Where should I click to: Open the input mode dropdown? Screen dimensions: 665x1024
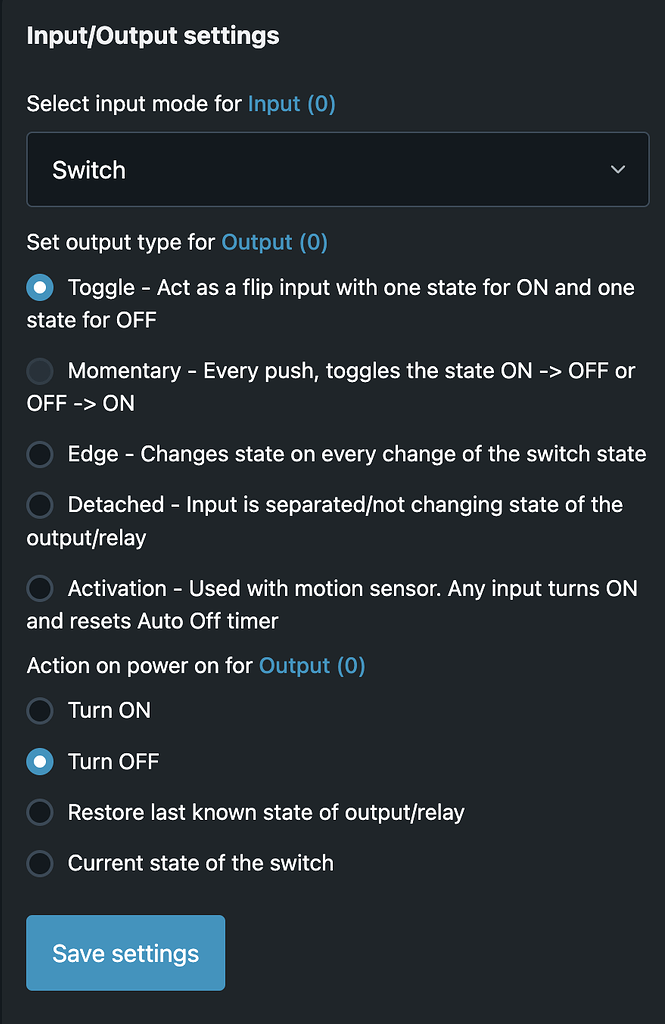(x=338, y=169)
